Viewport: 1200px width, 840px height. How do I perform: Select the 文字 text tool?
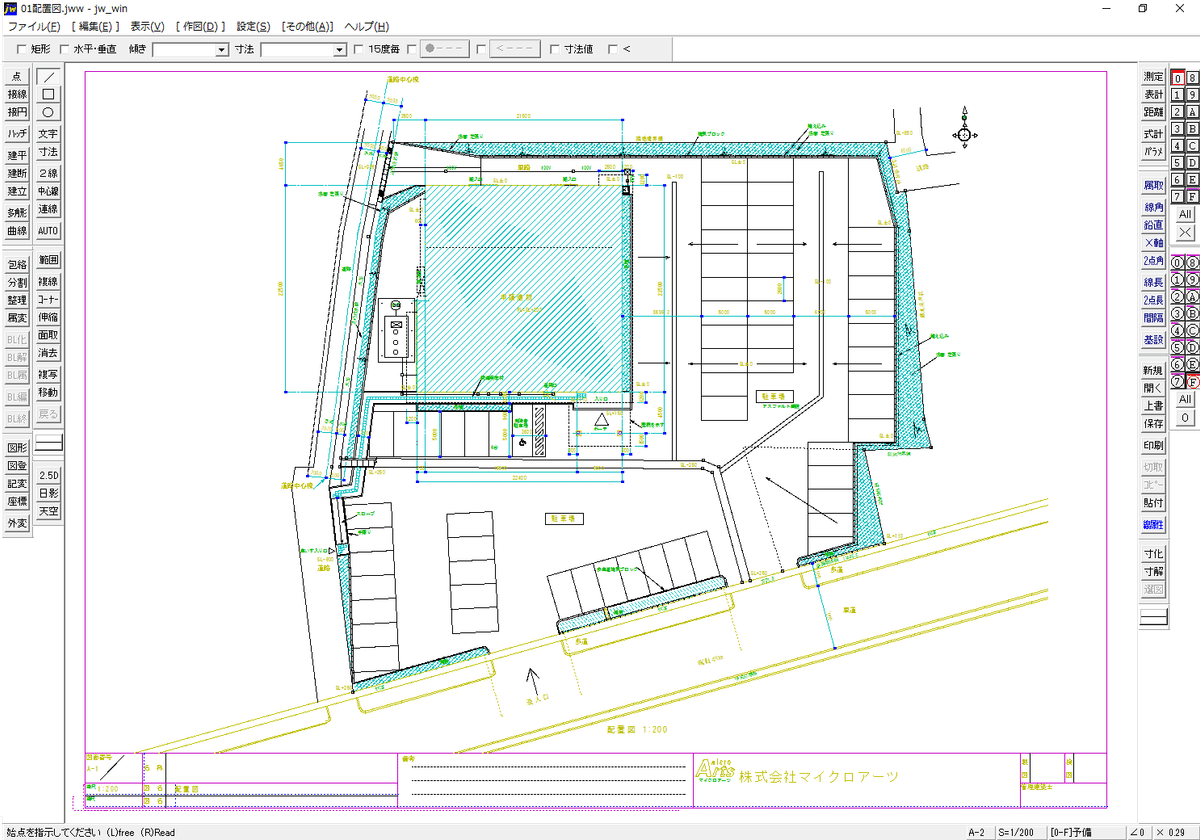tap(48, 134)
